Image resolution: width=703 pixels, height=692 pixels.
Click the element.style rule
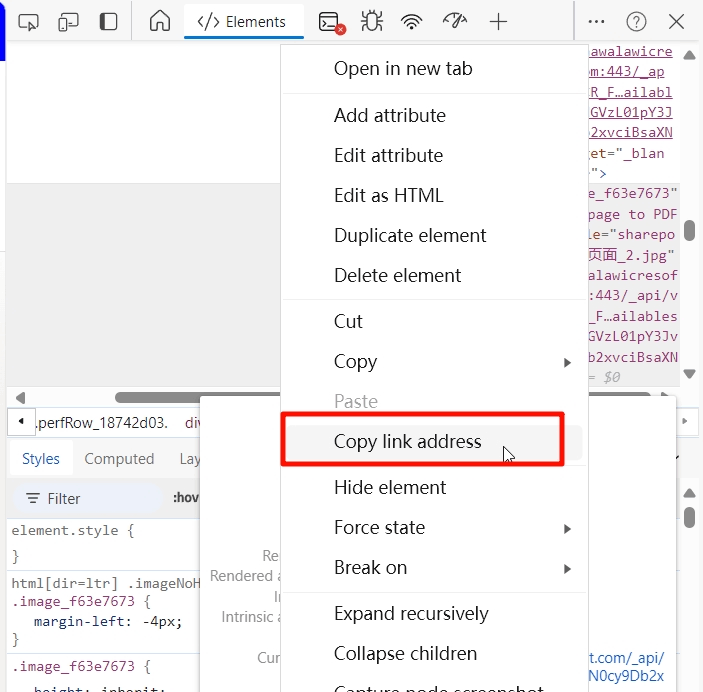tap(73, 531)
